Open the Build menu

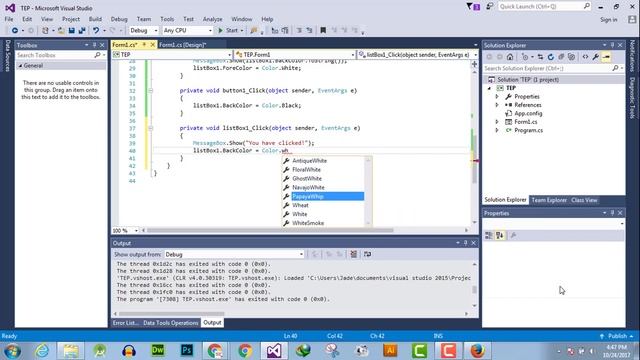95,19
